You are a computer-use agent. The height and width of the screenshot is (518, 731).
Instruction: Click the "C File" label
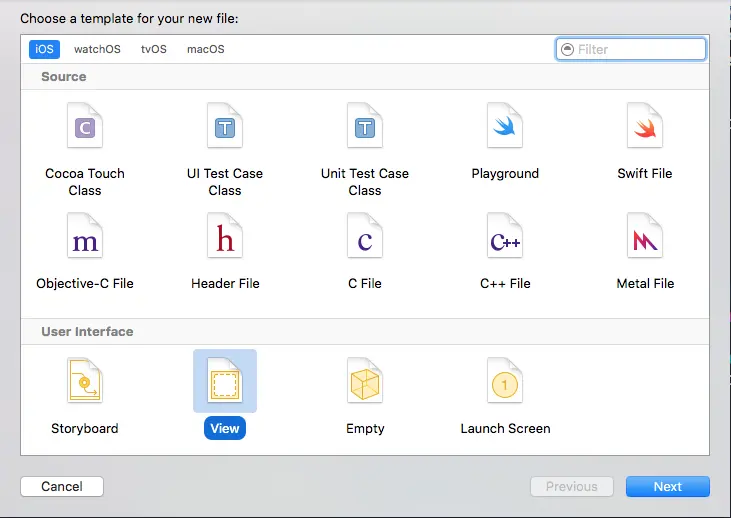[x=365, y=283]
